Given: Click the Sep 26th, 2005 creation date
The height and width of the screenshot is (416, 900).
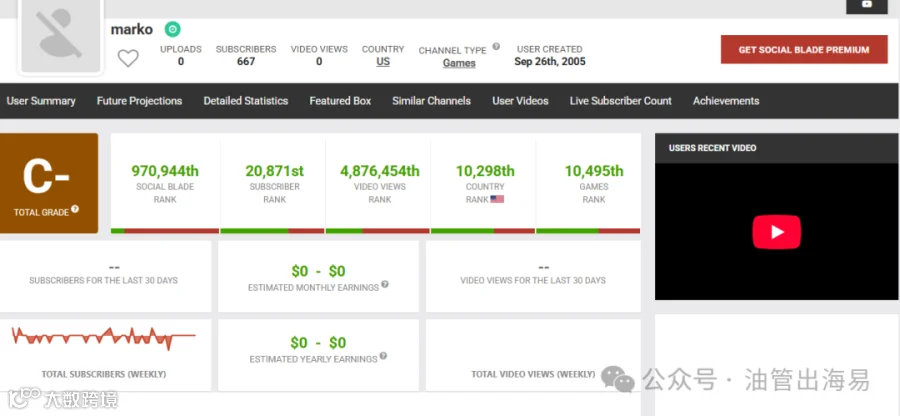Looking at the screenshot, I should pos(550,61).
